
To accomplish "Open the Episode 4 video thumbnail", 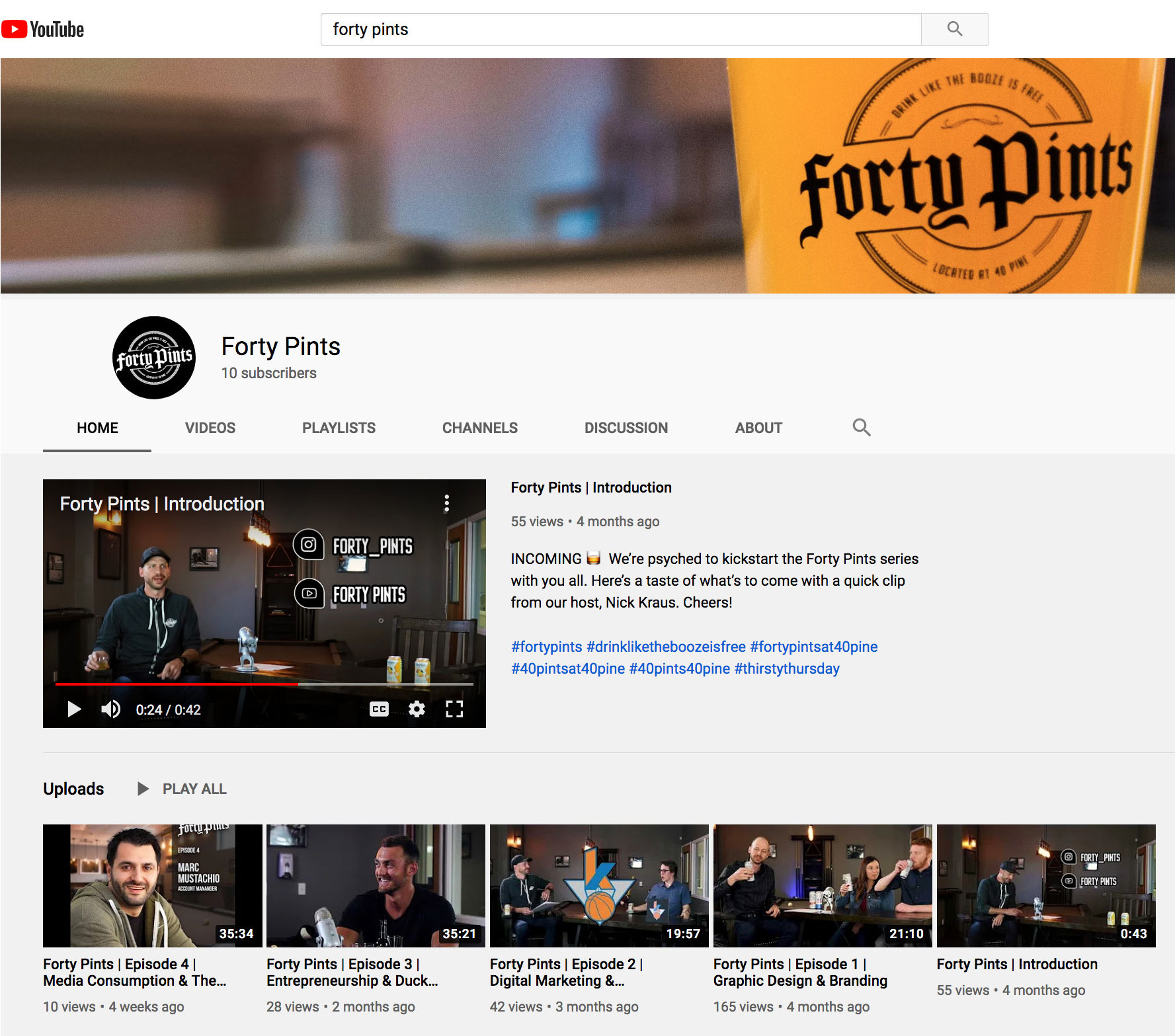I will tap(152, 885).
